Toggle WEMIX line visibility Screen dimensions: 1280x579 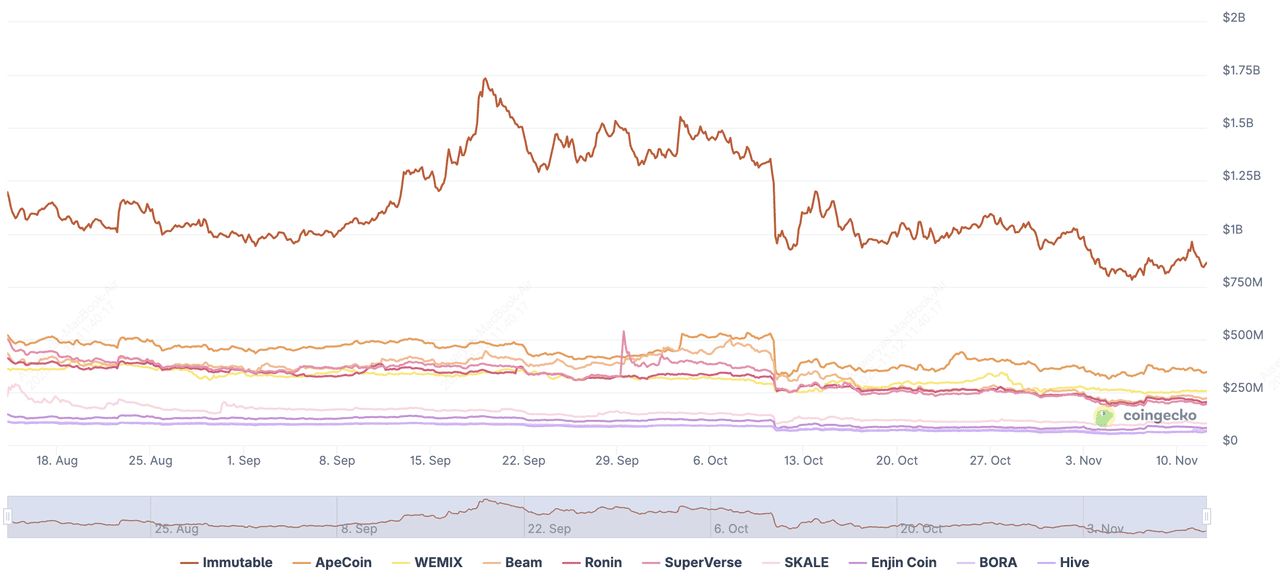(433, 562)
